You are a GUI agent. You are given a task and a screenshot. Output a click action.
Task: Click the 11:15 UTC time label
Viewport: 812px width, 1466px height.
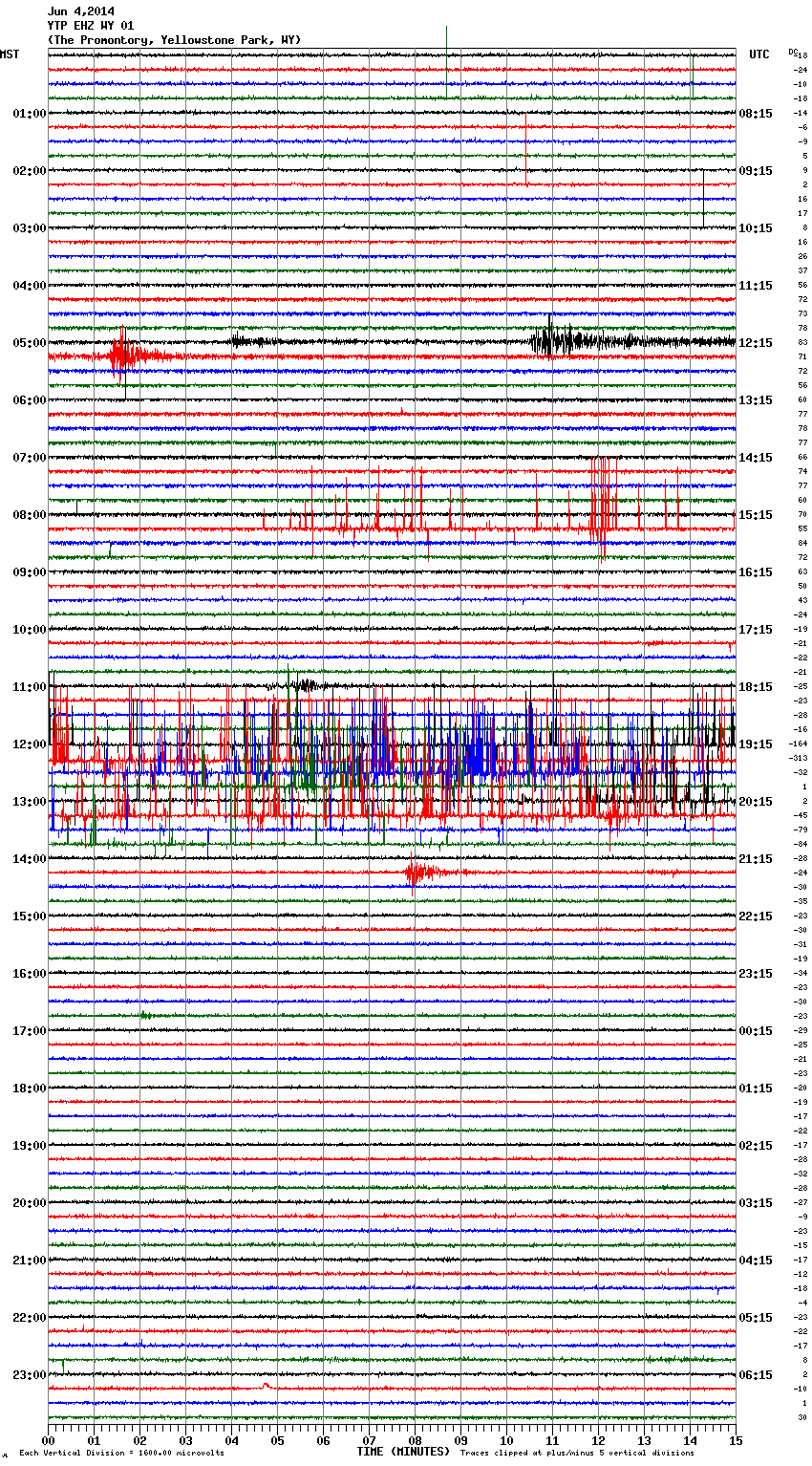click(x=756, y=286)
